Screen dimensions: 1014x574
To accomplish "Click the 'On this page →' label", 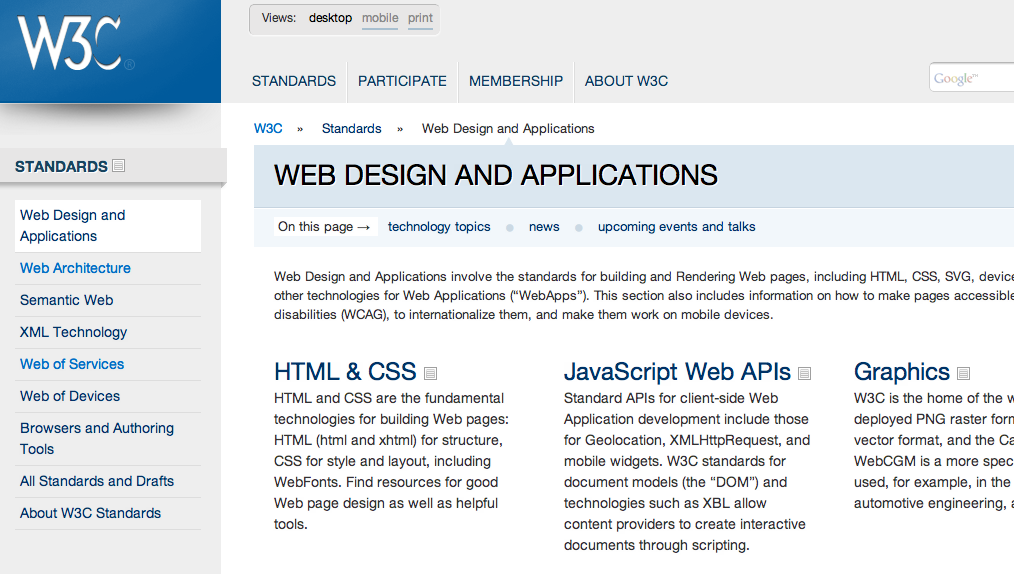I will coord(325,227).
